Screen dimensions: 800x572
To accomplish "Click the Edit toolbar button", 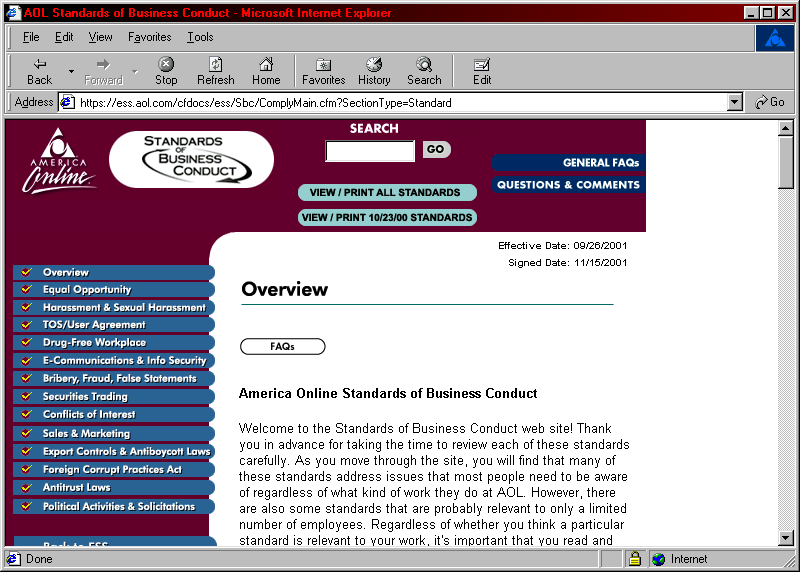I will coord(482,71).
